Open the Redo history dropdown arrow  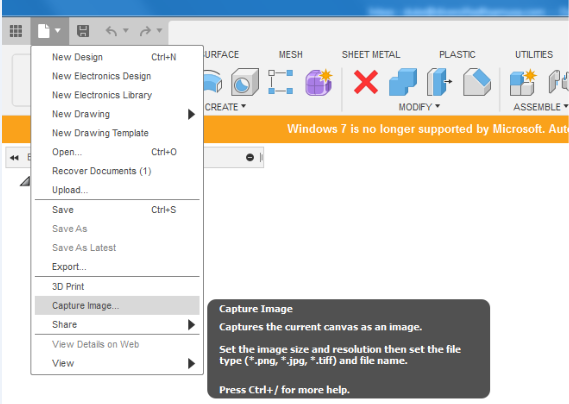pos(159,30)
